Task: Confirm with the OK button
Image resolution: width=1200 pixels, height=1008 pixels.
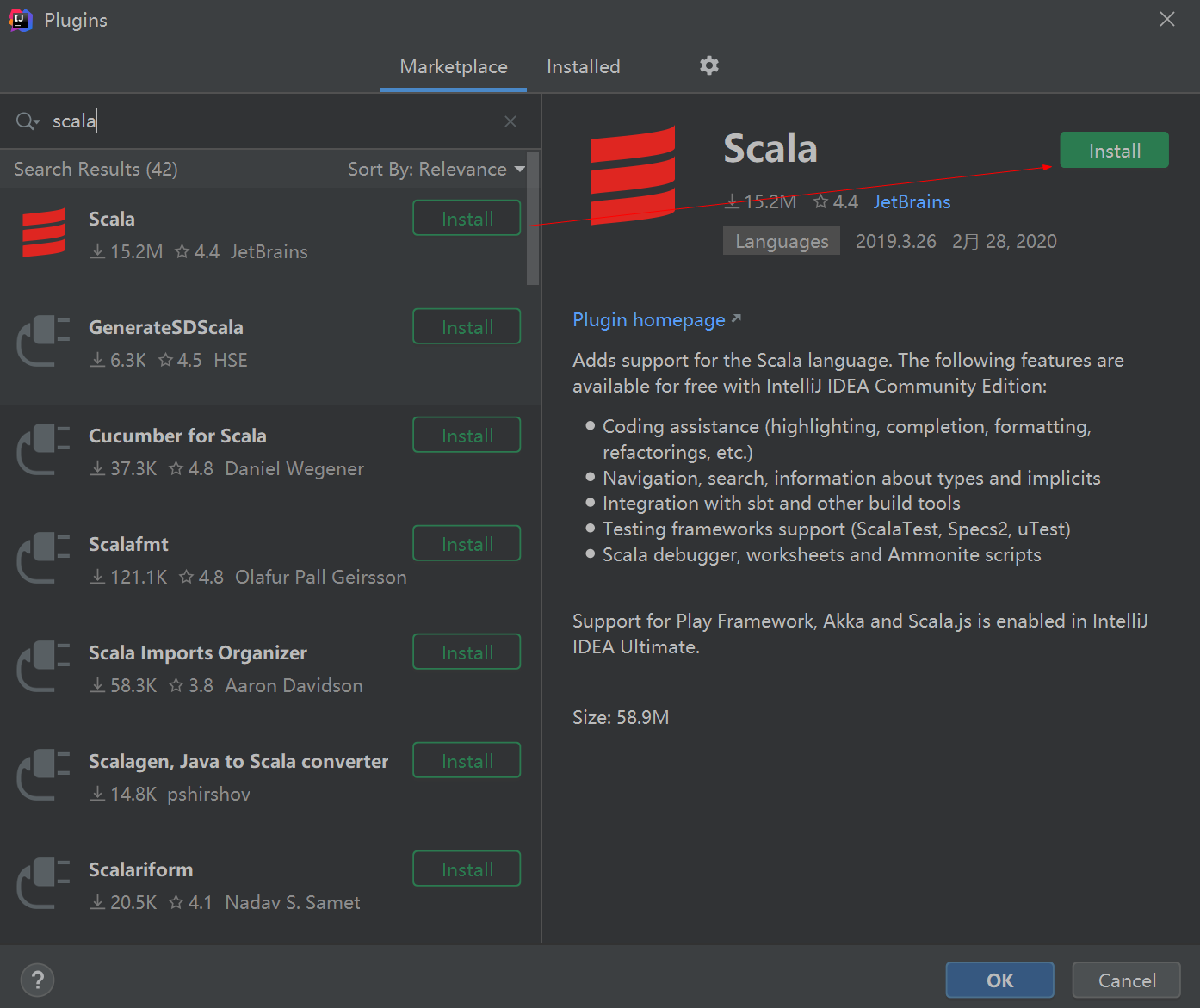Action: click(999, 980)
